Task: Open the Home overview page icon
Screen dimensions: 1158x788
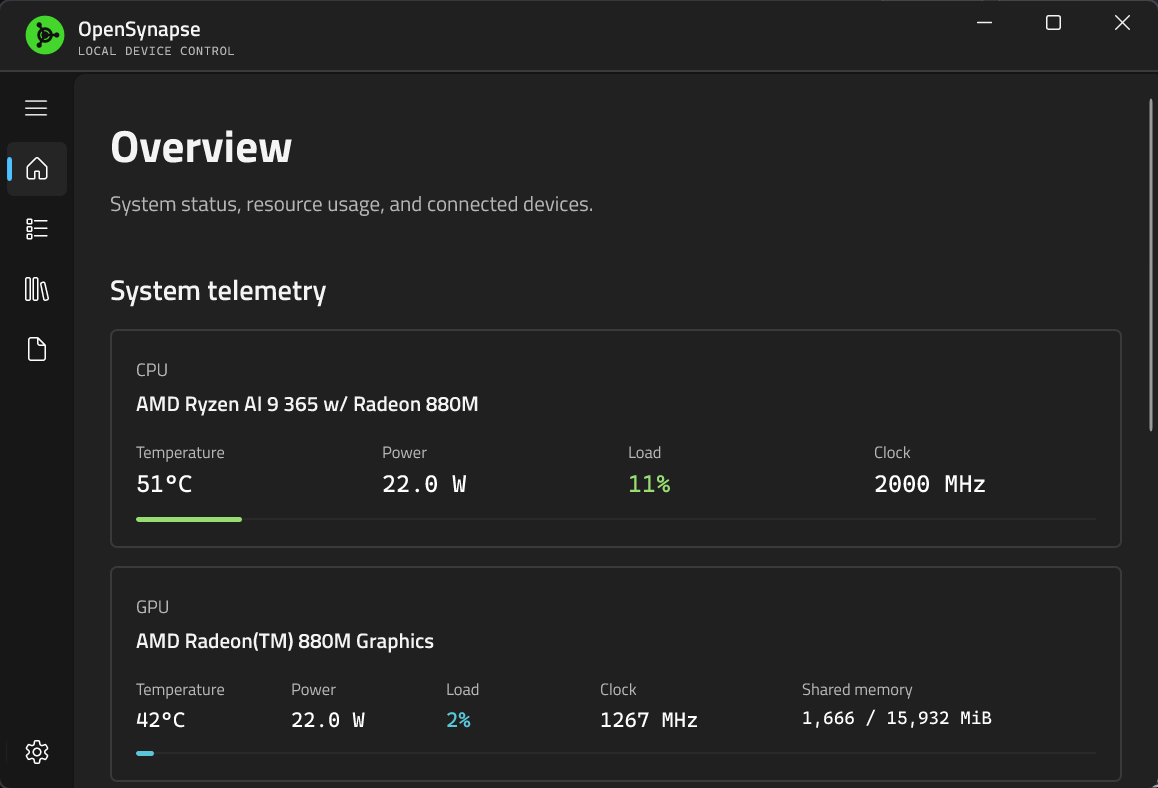Action: pos(37,168)
